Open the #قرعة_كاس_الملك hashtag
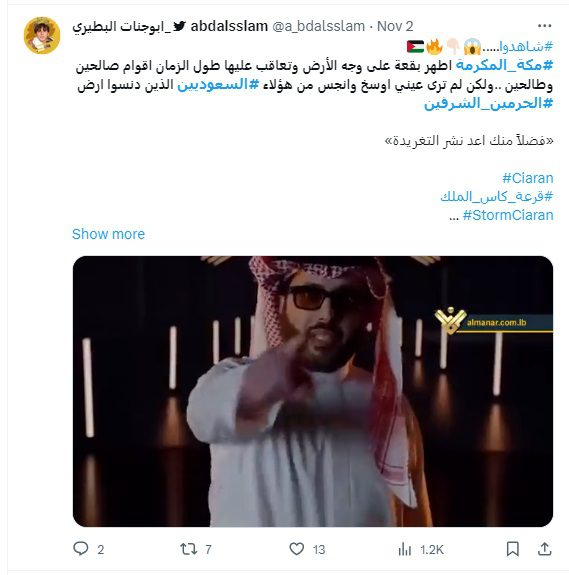 (x=497, y=197)
